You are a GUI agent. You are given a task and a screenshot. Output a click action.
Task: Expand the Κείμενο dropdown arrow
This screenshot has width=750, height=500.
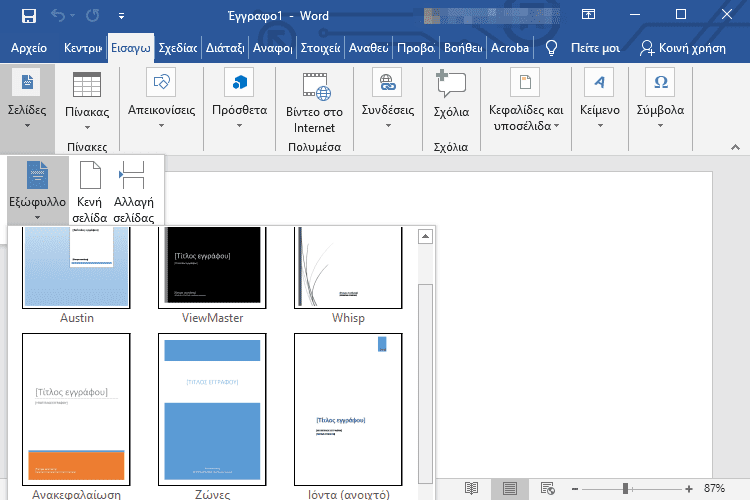(600, 126)
